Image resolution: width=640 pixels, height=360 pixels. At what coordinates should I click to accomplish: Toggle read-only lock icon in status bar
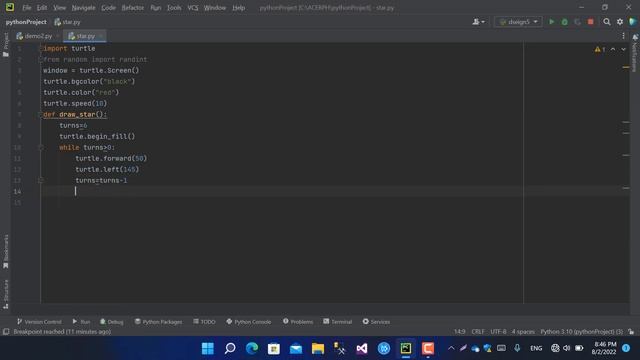[x=631, y=331]
